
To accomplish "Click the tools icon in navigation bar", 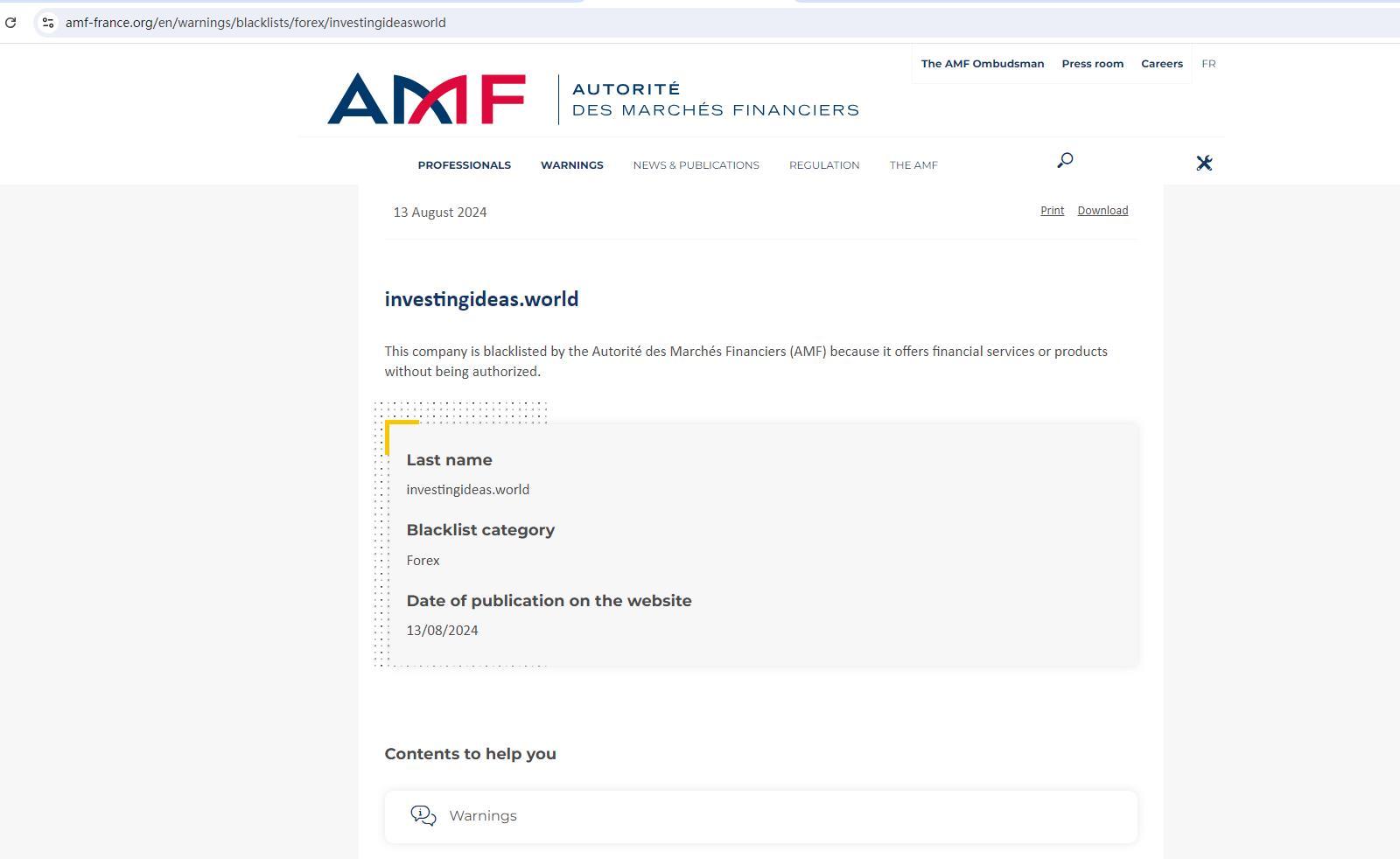I will click(1204, 163).
